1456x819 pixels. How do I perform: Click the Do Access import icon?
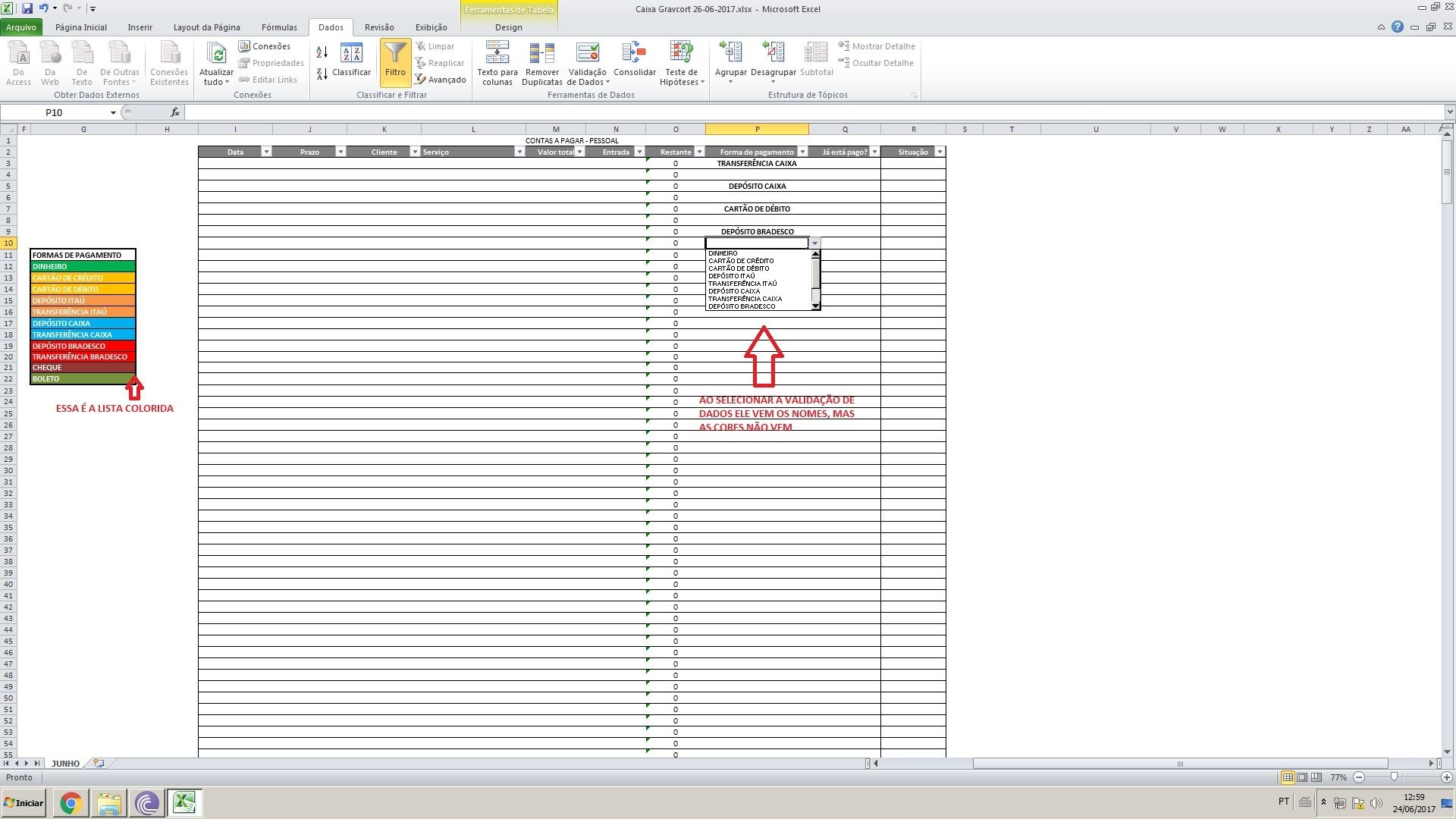pyautogui.click(x=18, y=64)
